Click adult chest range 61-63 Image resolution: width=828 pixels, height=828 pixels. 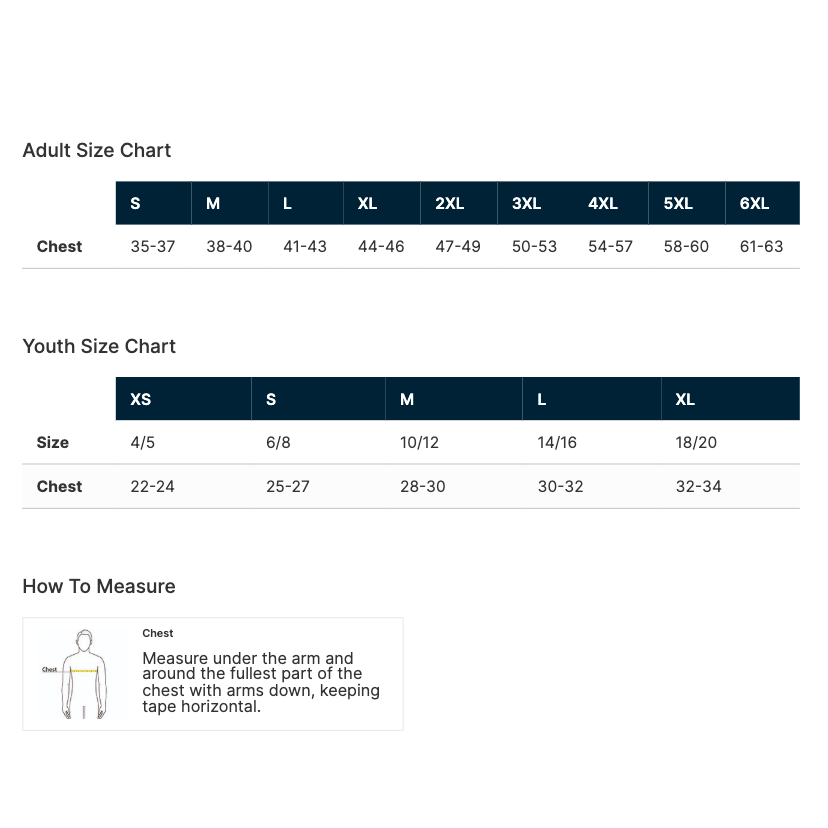tap(761, 246)
